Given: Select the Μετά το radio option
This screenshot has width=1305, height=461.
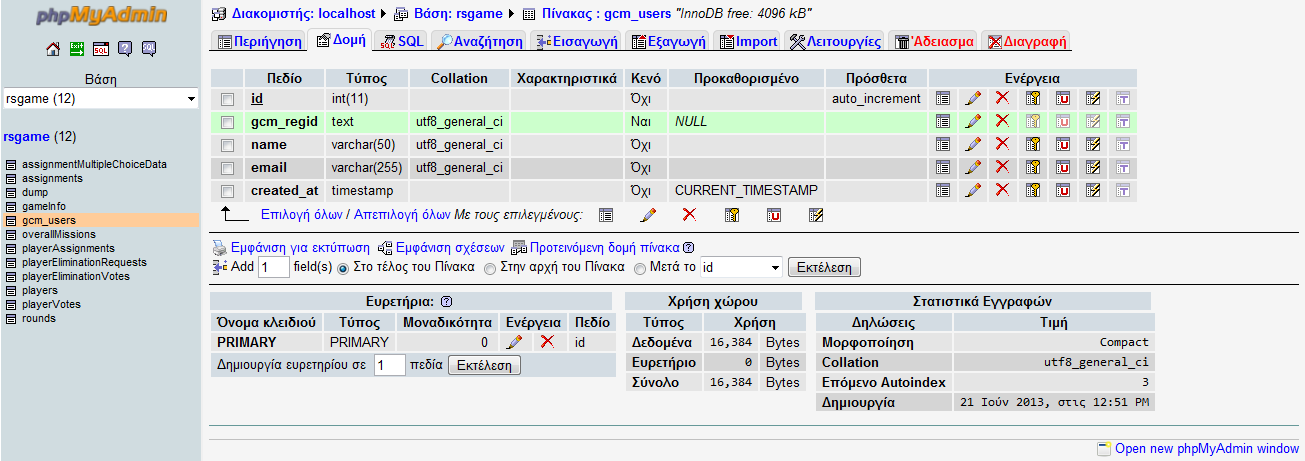Looking at the screenshot, I should 640,268.
